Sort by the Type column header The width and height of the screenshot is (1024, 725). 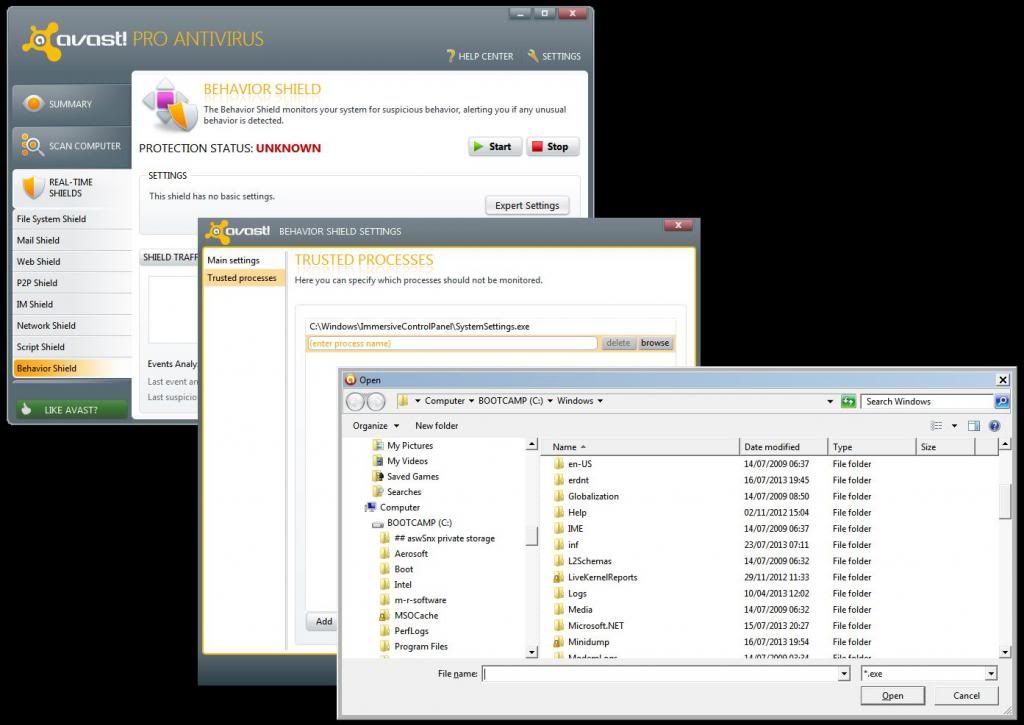872,447
